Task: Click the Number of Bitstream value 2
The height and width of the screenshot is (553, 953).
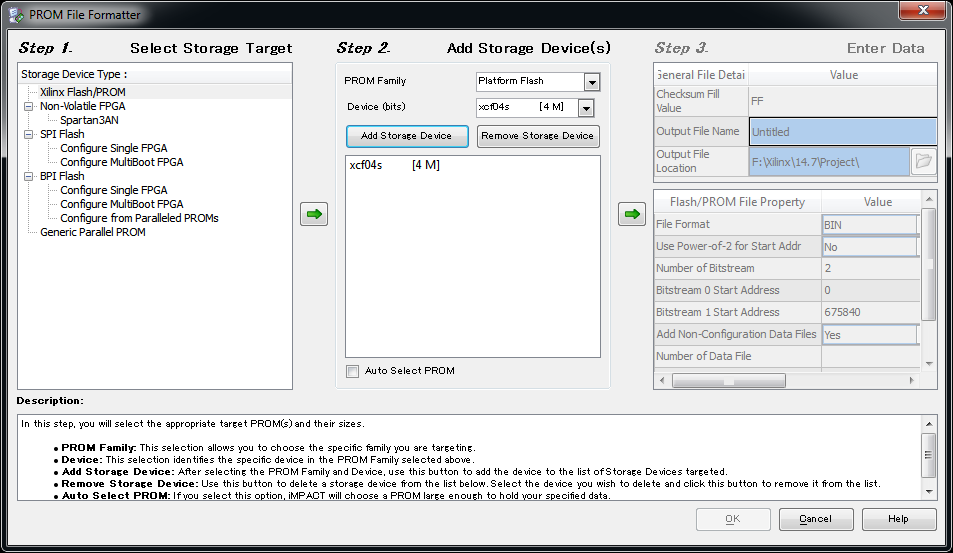Action: (870, 268)
